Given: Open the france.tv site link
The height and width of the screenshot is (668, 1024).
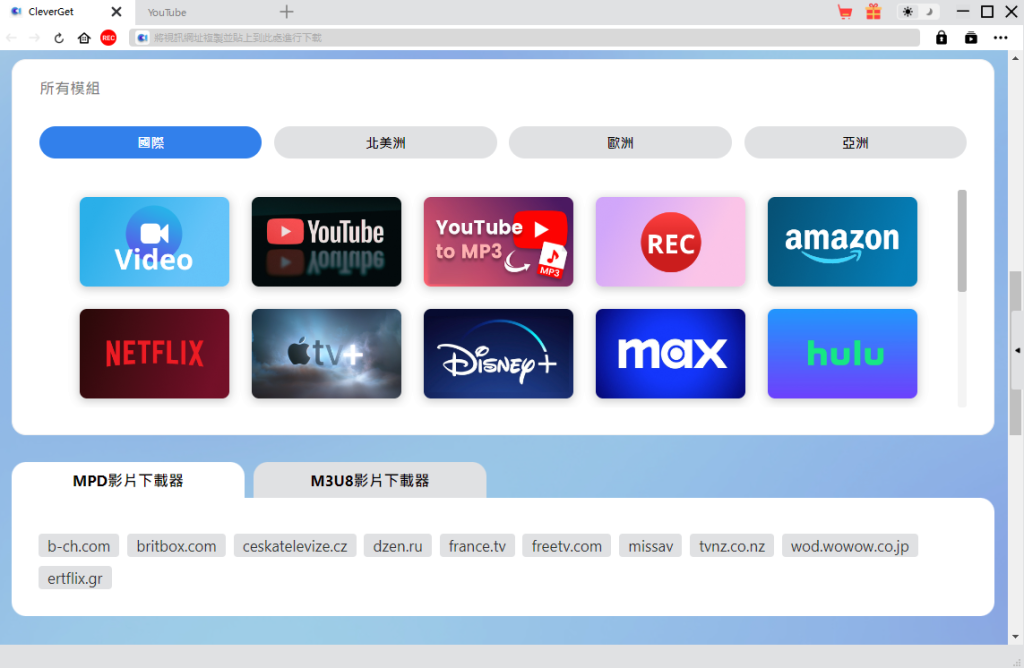Looking at the screenshot, I should (x=477, y=546).
